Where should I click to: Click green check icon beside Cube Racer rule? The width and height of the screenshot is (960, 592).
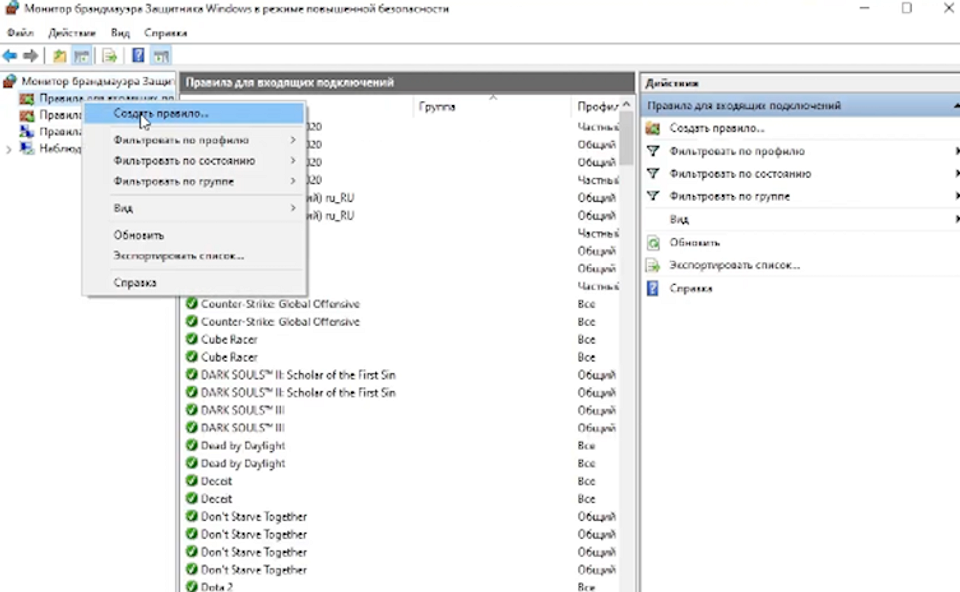pos(191,340)
